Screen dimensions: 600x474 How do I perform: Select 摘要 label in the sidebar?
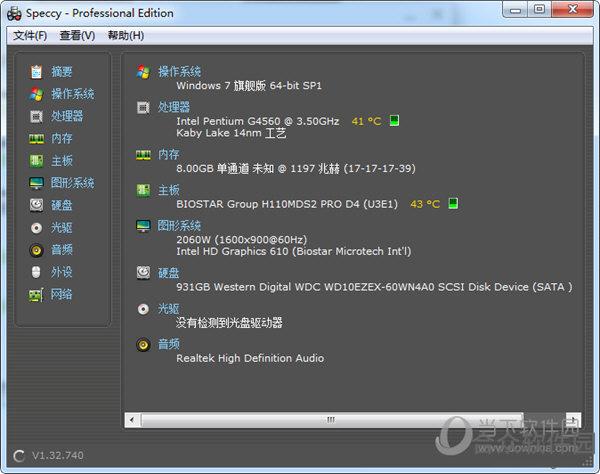click(62, 72)
